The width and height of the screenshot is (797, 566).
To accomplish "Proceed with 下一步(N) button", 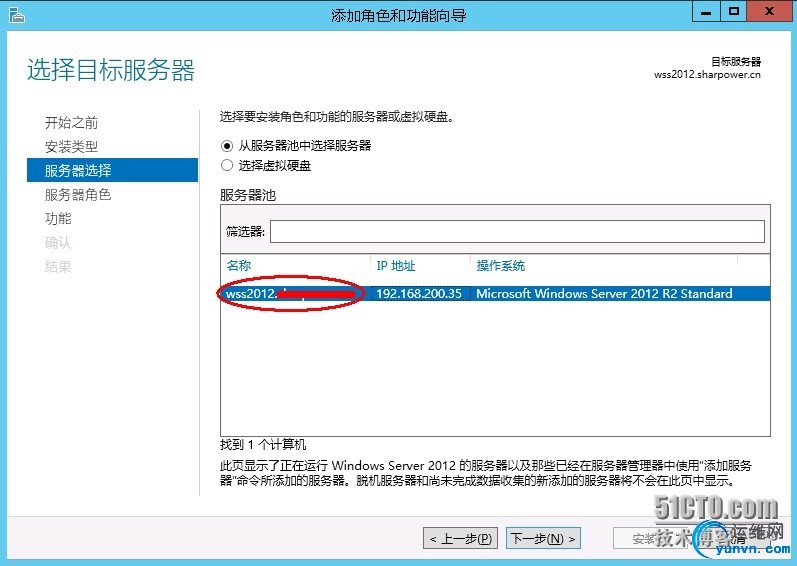I will tap(543, 539).
